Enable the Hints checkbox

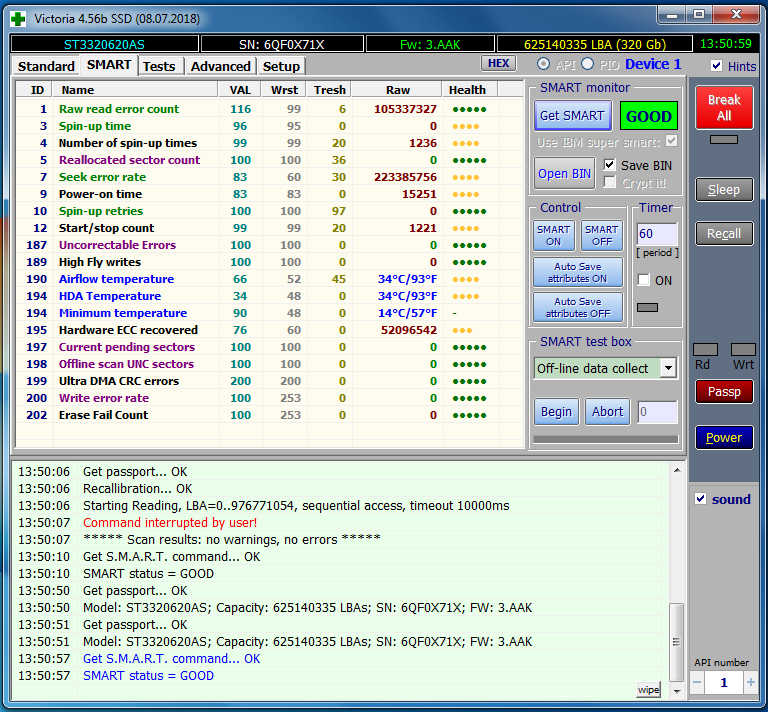pos(716,66)
